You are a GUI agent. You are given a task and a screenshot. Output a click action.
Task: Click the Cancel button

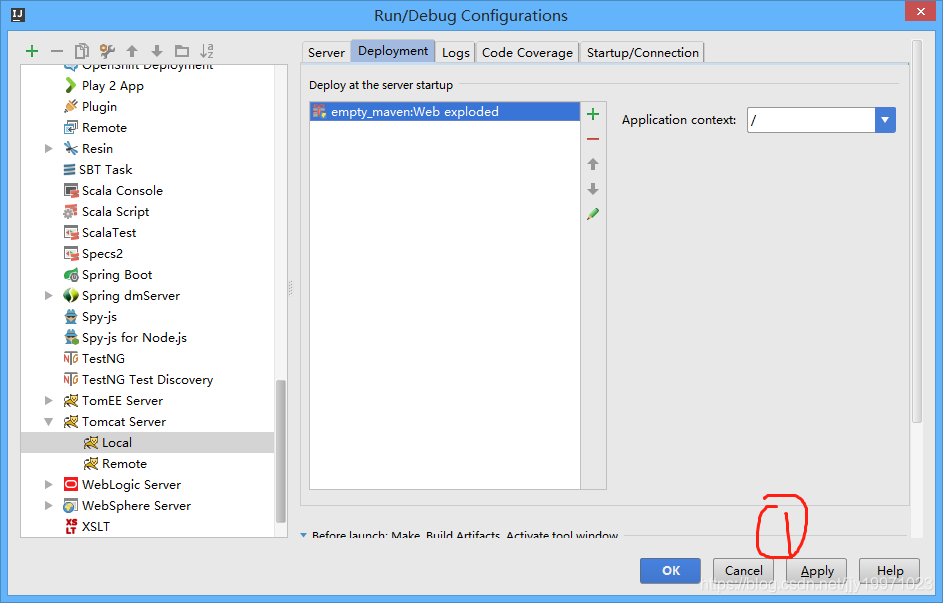[743, 571]
